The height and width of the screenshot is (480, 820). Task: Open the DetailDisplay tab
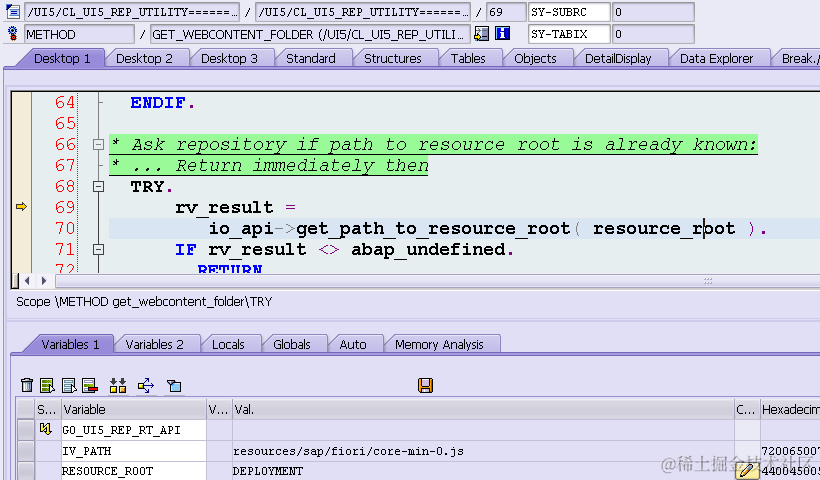click(618, 58)
